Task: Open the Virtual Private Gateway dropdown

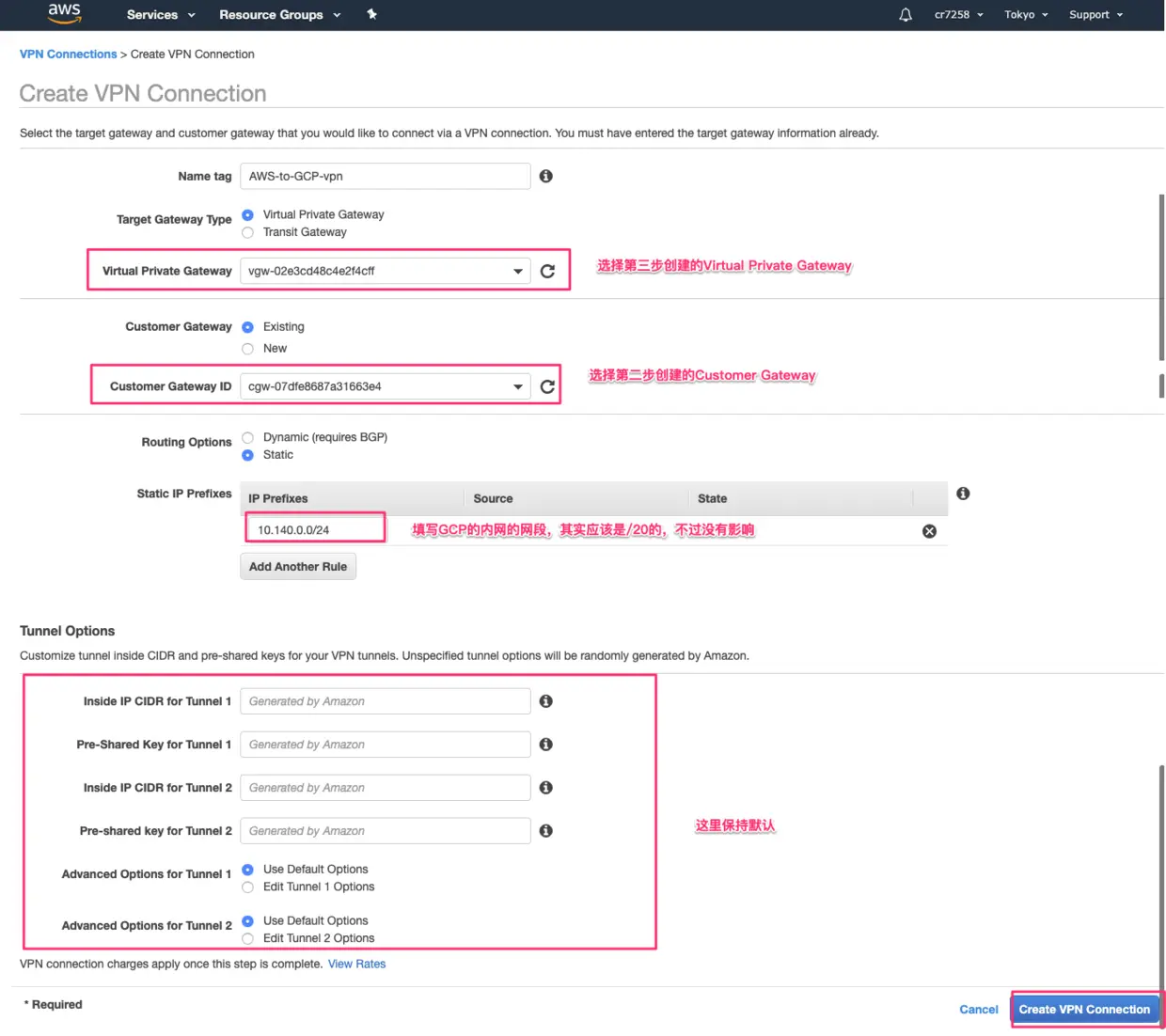Action: tap(386, 271)
